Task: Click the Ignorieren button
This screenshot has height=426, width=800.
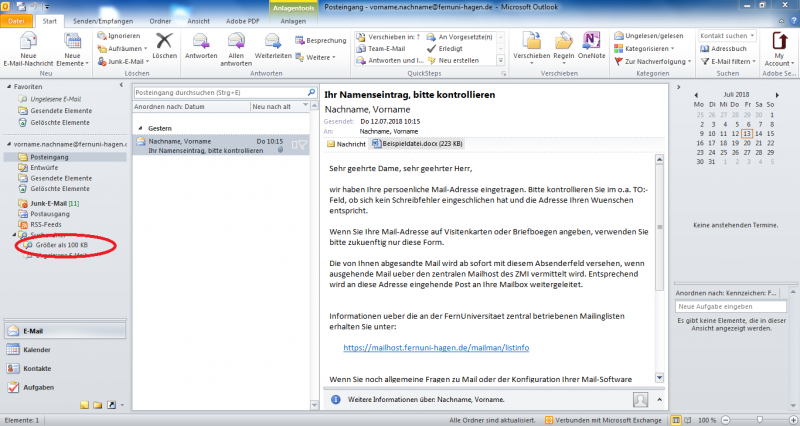Action: point(119,36)
